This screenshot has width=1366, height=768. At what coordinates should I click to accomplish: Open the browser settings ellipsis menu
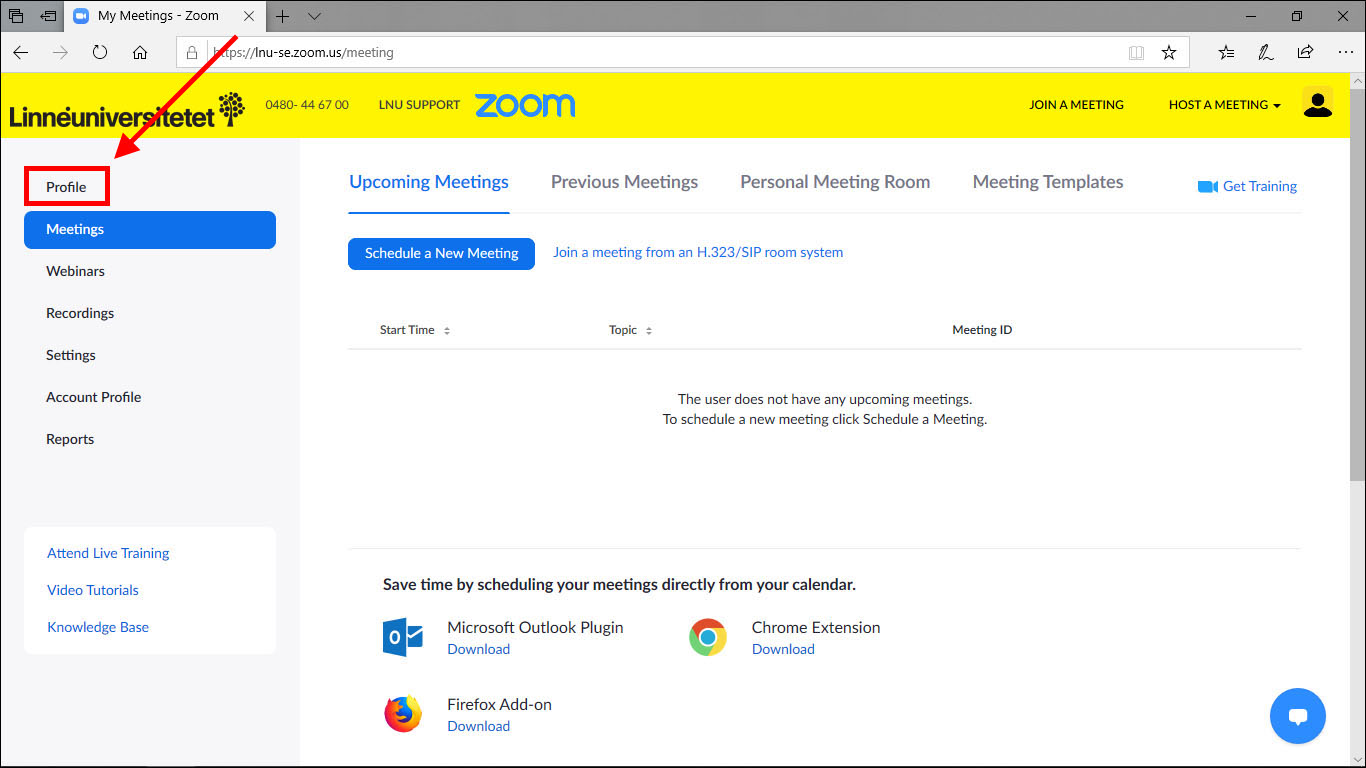[x=1345, y=52]
